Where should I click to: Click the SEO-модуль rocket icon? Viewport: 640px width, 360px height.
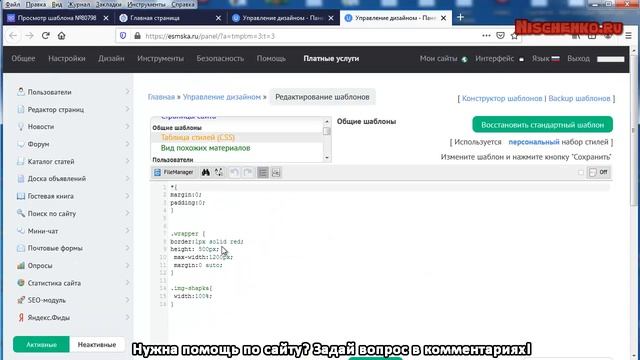pyautogui.click(x=21, y=300)
